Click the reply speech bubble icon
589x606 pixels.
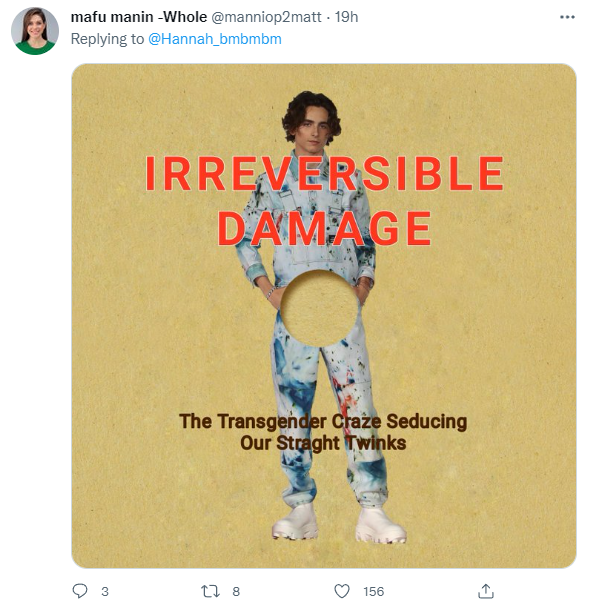[80, 591]
